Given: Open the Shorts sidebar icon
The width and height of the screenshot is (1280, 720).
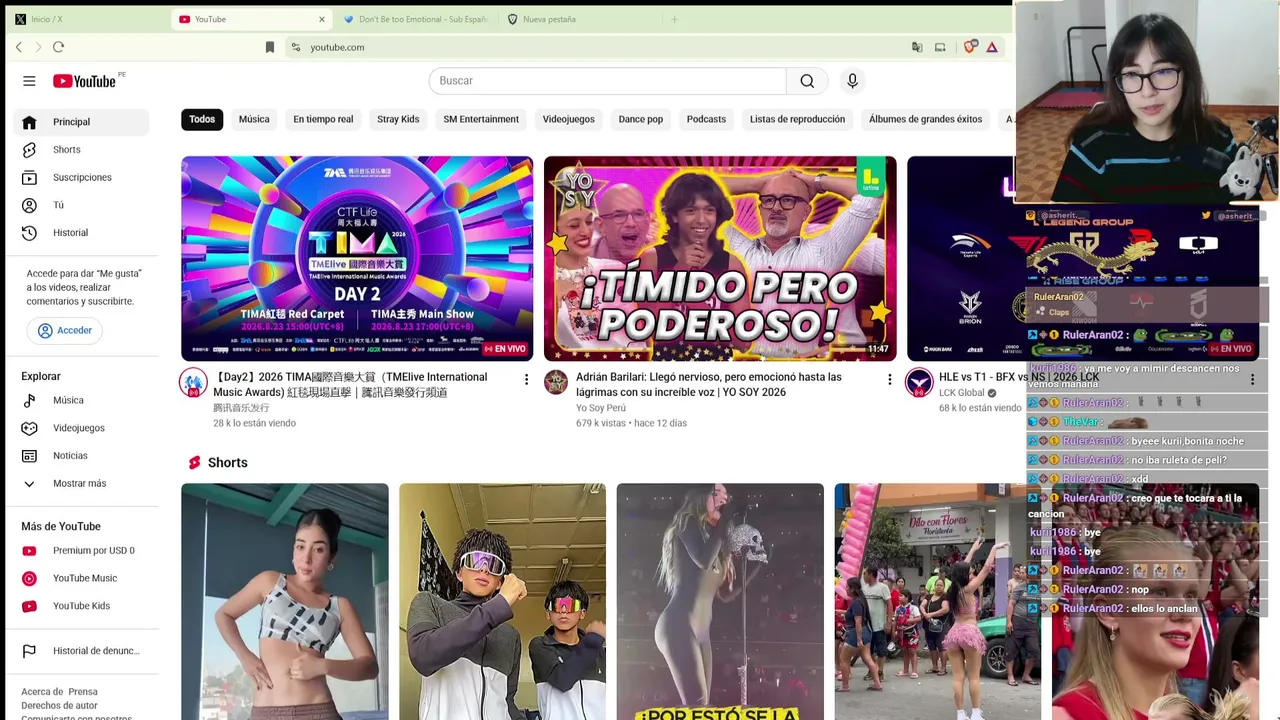Looking at the screenshot, I should pyautogui.click(x=29, y=150).
